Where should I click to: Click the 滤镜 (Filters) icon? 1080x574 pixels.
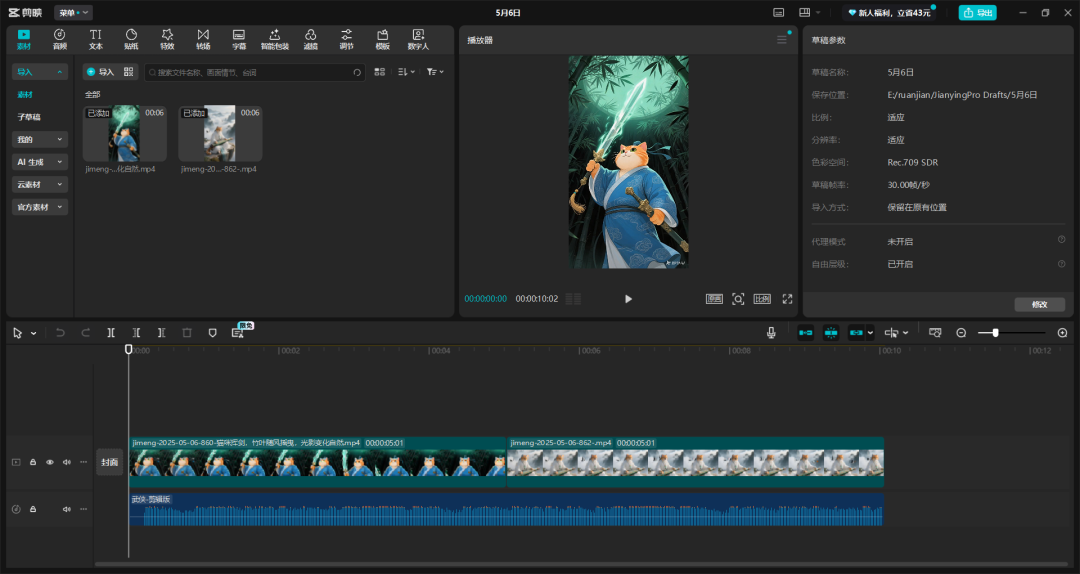coord(311,39)
